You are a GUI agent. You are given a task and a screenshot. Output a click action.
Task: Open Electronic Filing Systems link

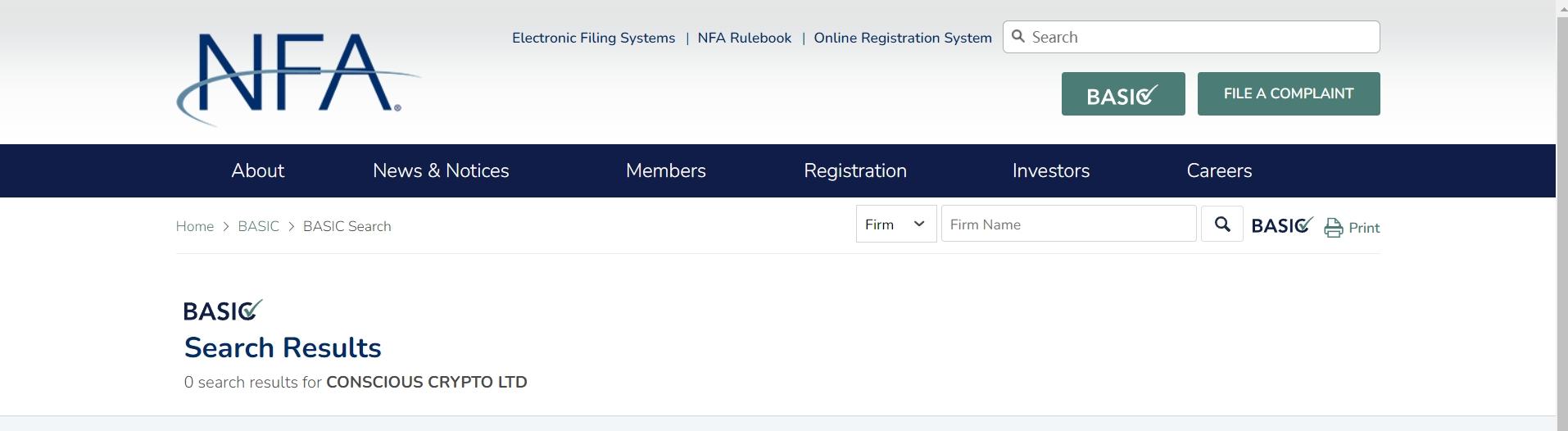[594, 38]
